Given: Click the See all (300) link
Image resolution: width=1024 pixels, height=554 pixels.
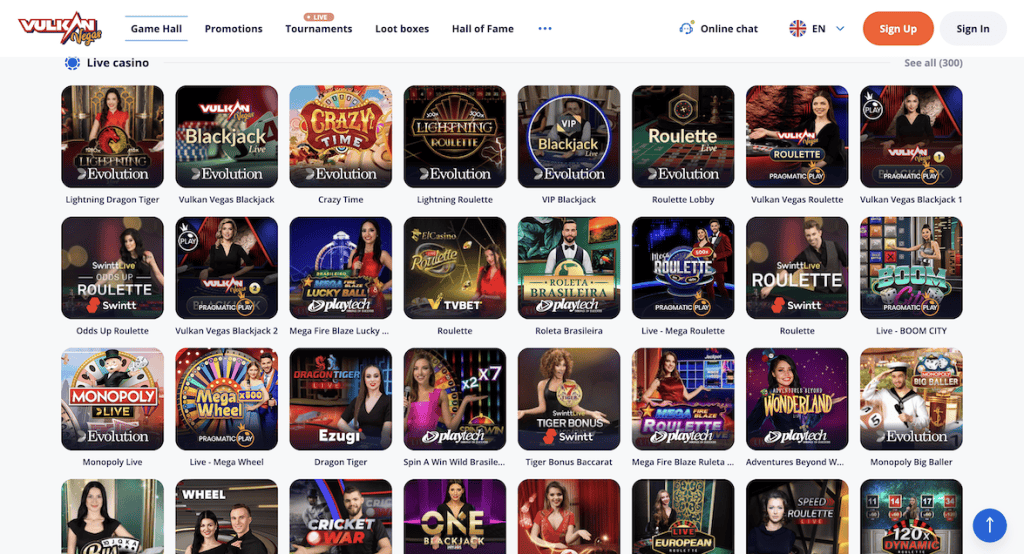Looking at the screenshot, I should point(933,63).
